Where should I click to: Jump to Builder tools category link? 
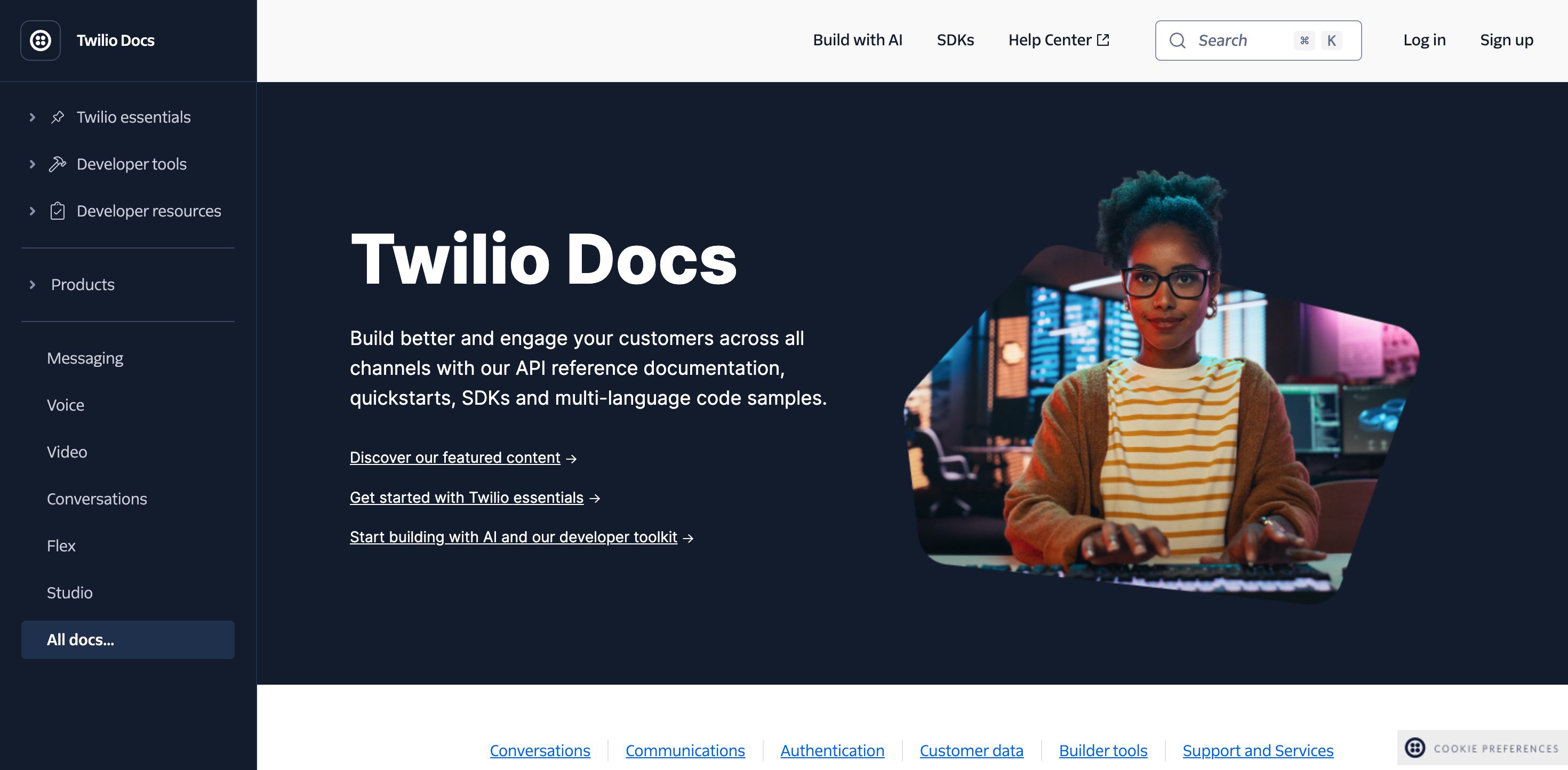tap(1103, 750)
